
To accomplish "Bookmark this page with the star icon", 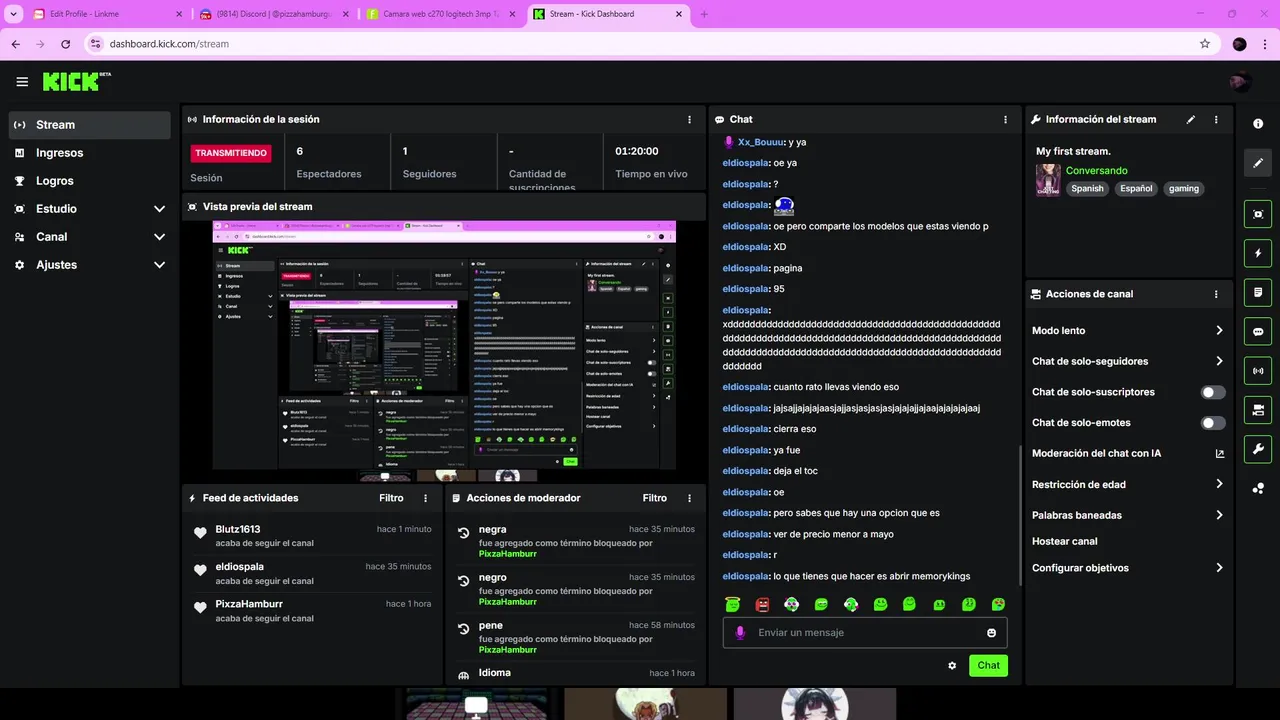I will pyautogui.click(x=1205, y=44).
